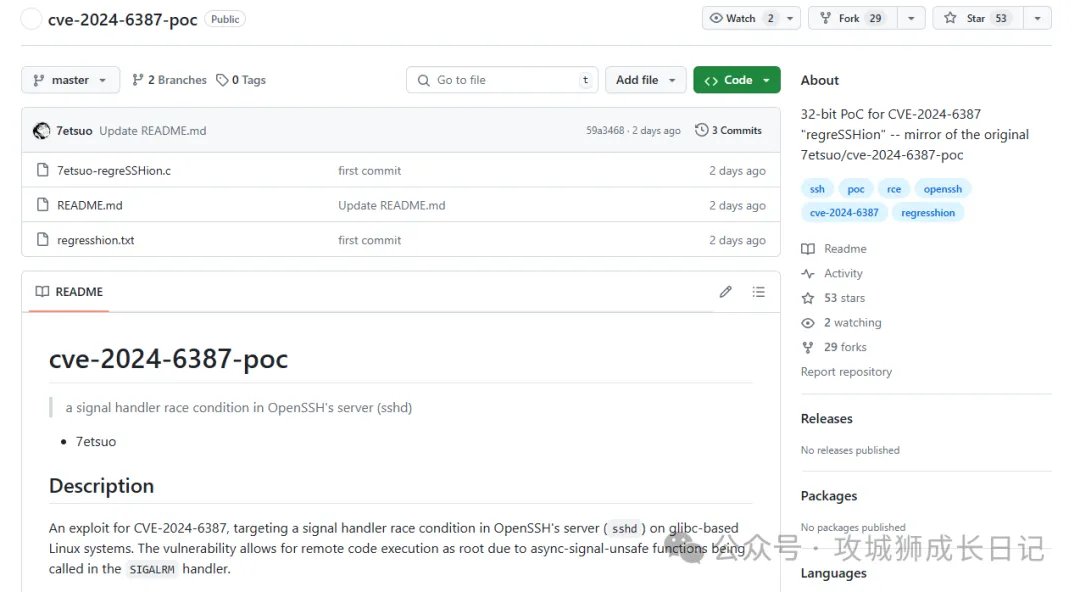Open the Activity link in About

coord(843,274)
